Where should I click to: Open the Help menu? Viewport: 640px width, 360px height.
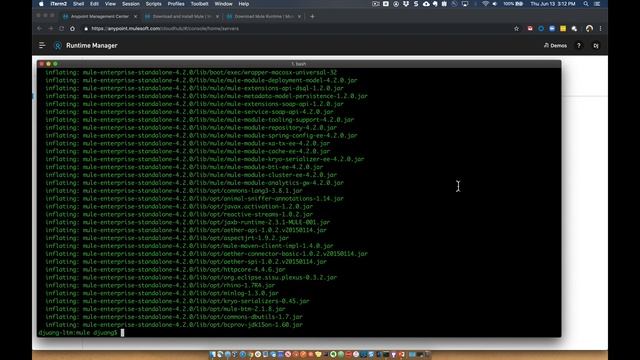click(244, 4)
